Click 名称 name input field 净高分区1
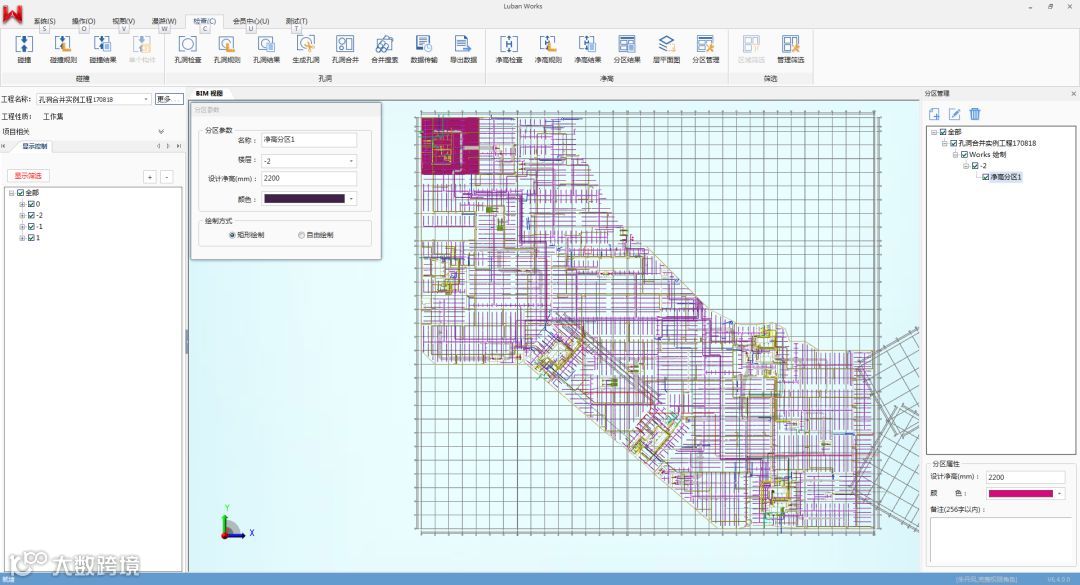 coord(309,140)
